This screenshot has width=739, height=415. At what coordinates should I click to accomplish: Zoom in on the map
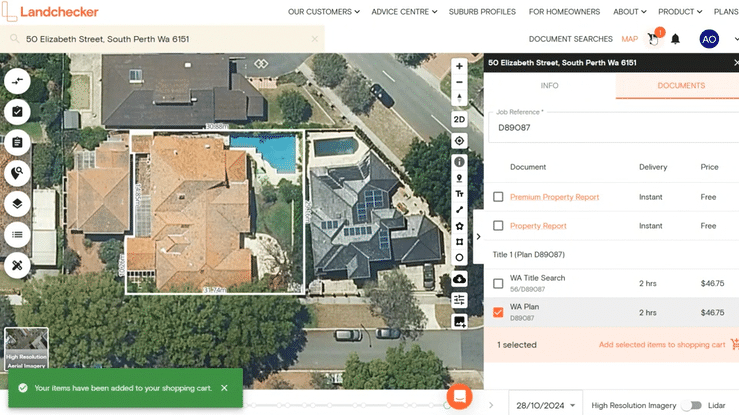459,66
